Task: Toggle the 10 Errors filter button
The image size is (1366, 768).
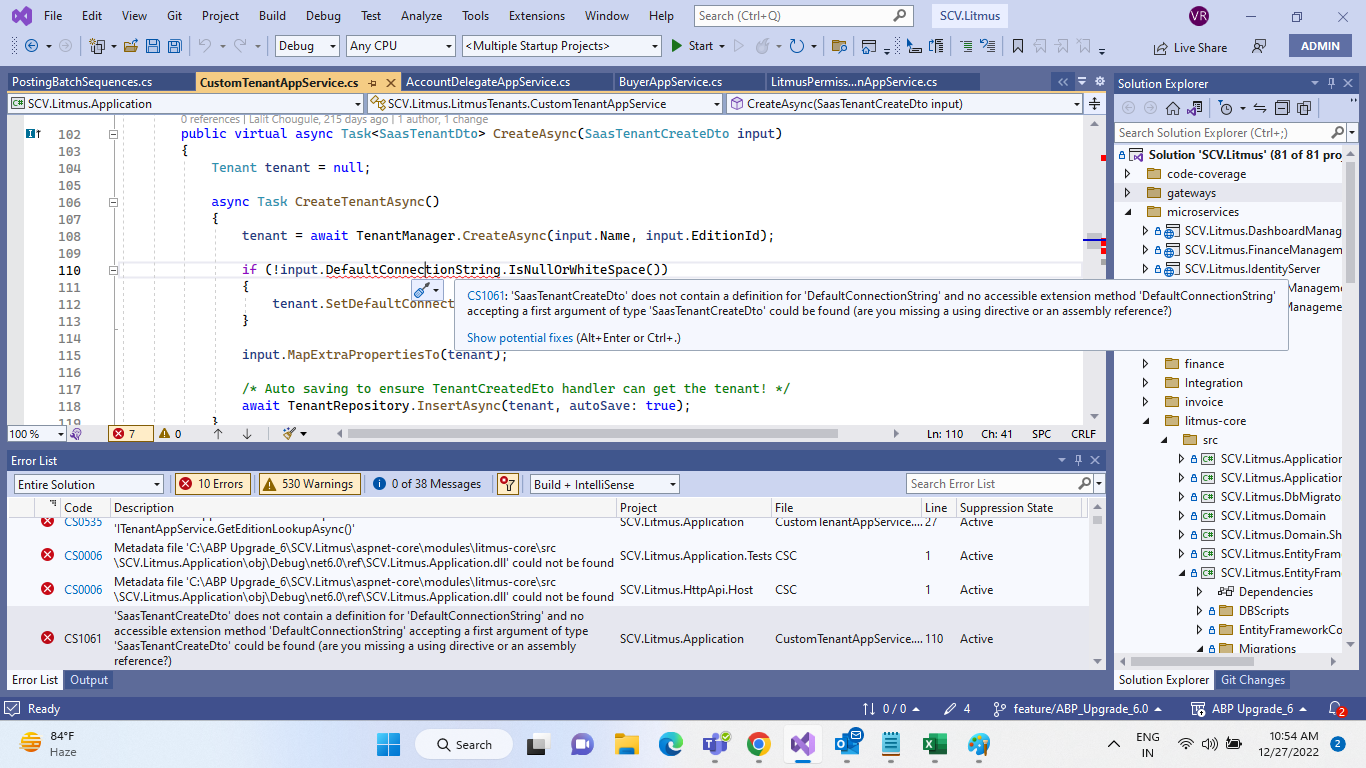Action: 211,484
